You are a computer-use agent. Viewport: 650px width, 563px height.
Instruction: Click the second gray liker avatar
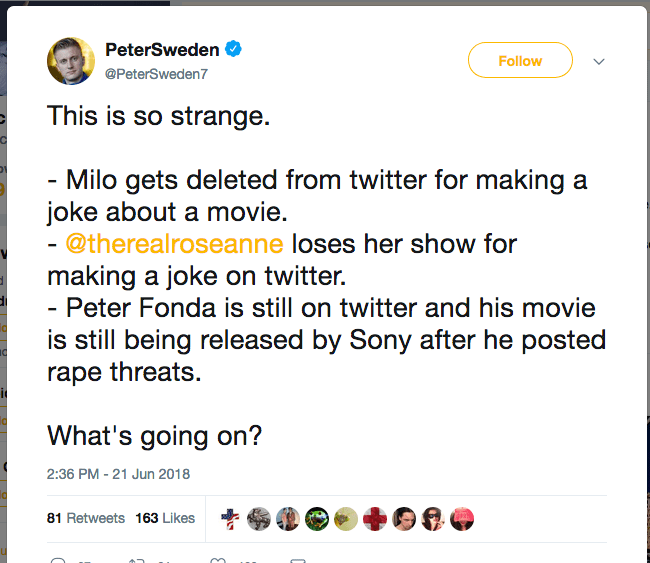(259, 519)
